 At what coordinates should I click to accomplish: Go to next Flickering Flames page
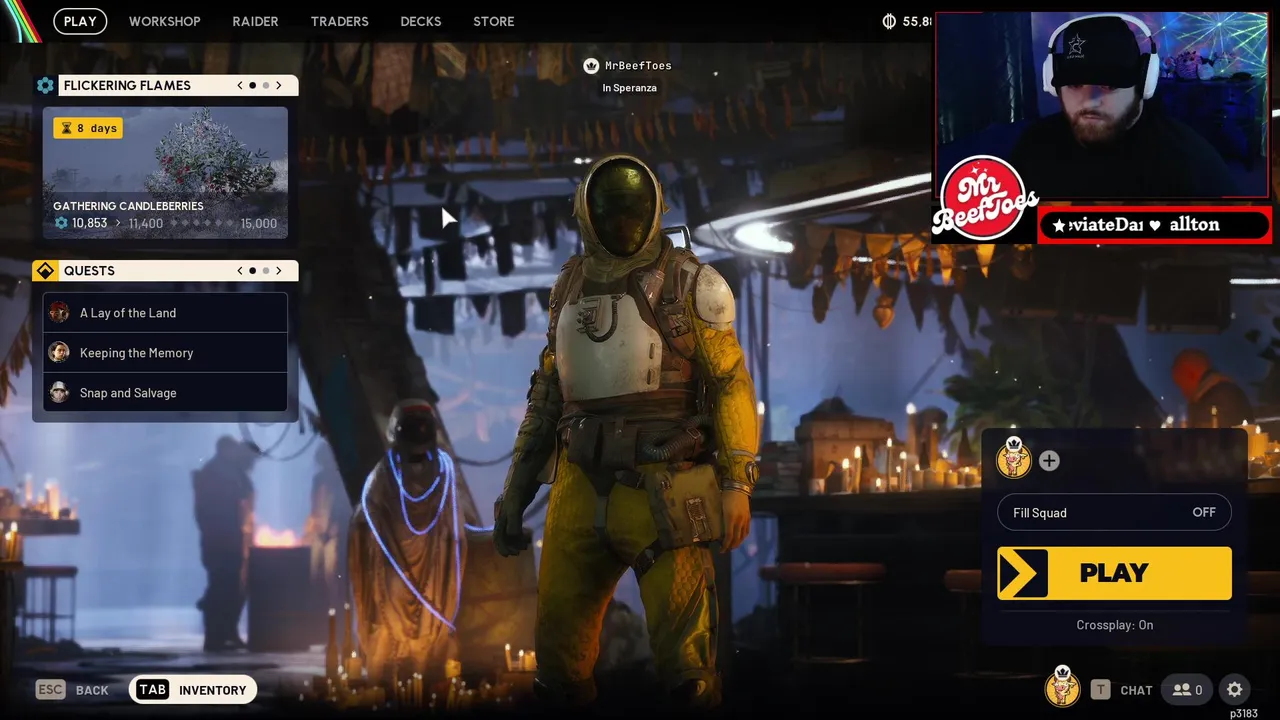[x=279, y=85]
